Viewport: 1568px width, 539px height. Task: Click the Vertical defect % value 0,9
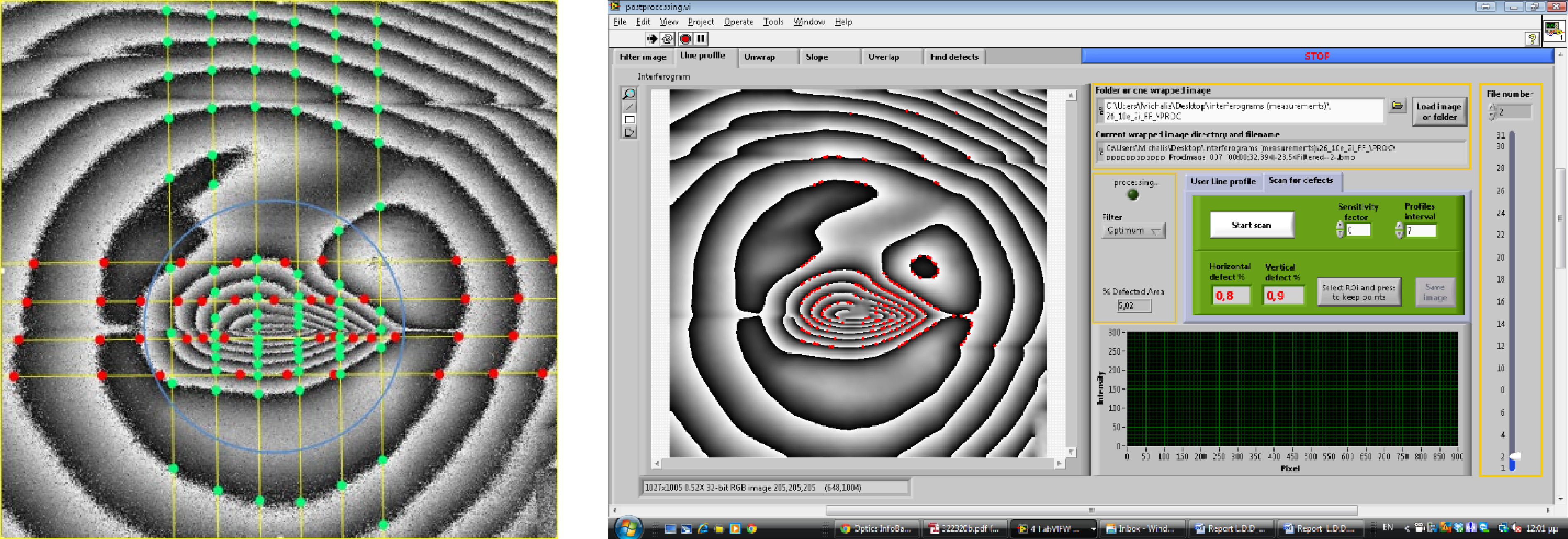coord(1284,295)
